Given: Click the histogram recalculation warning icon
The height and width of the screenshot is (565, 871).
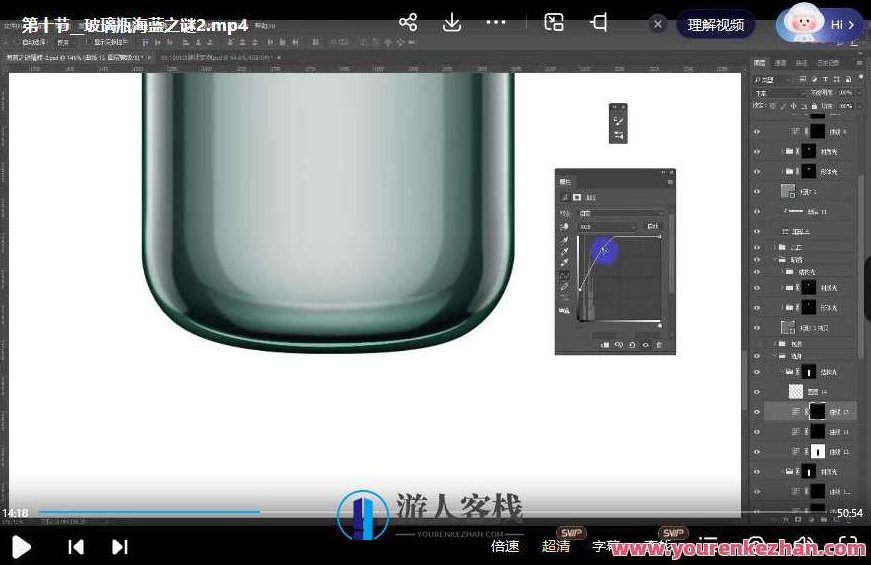Looking at the screenshot, I should [x=564, y=310].
